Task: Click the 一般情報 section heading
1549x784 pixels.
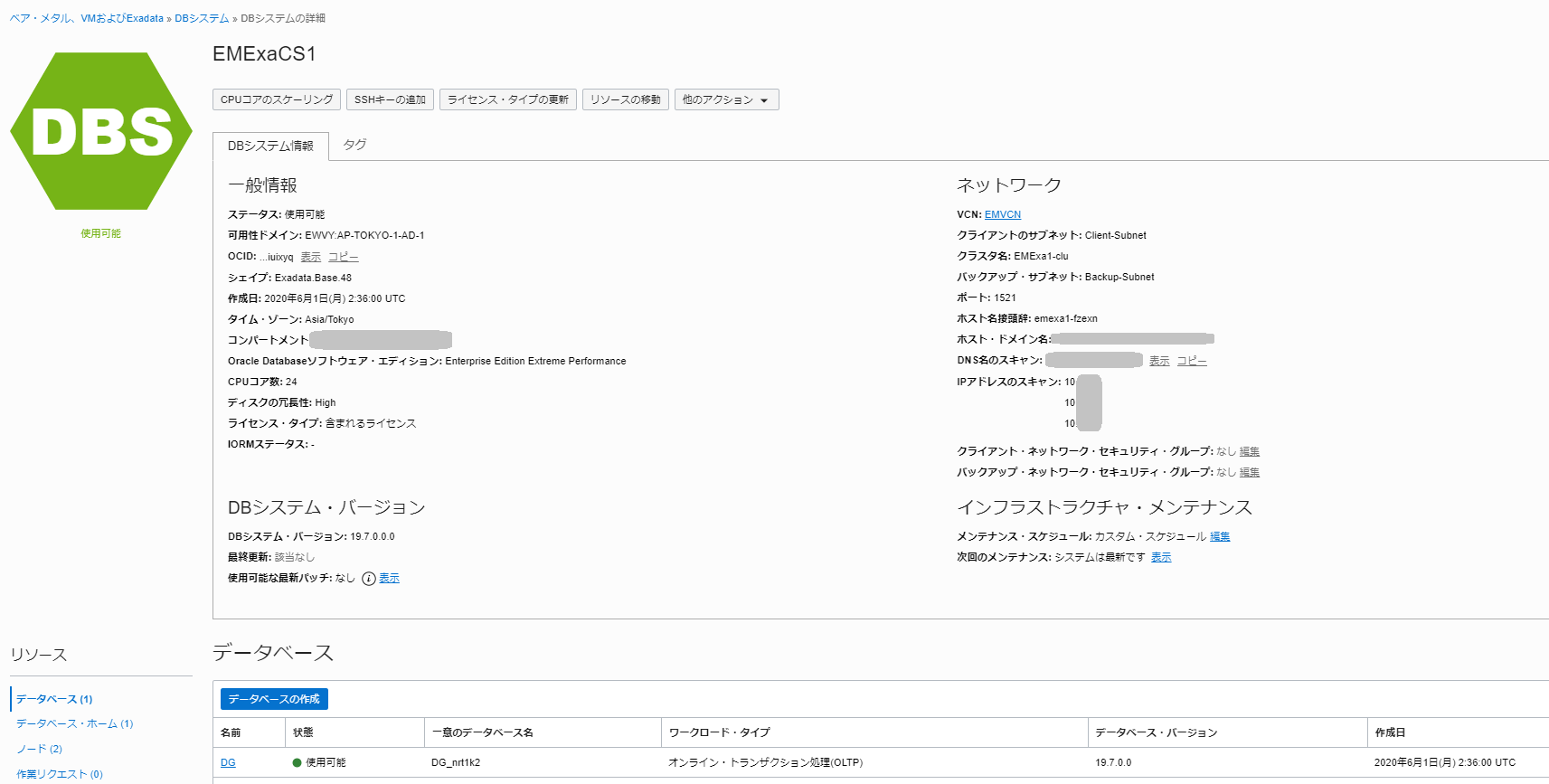Action: click(262, 185)
